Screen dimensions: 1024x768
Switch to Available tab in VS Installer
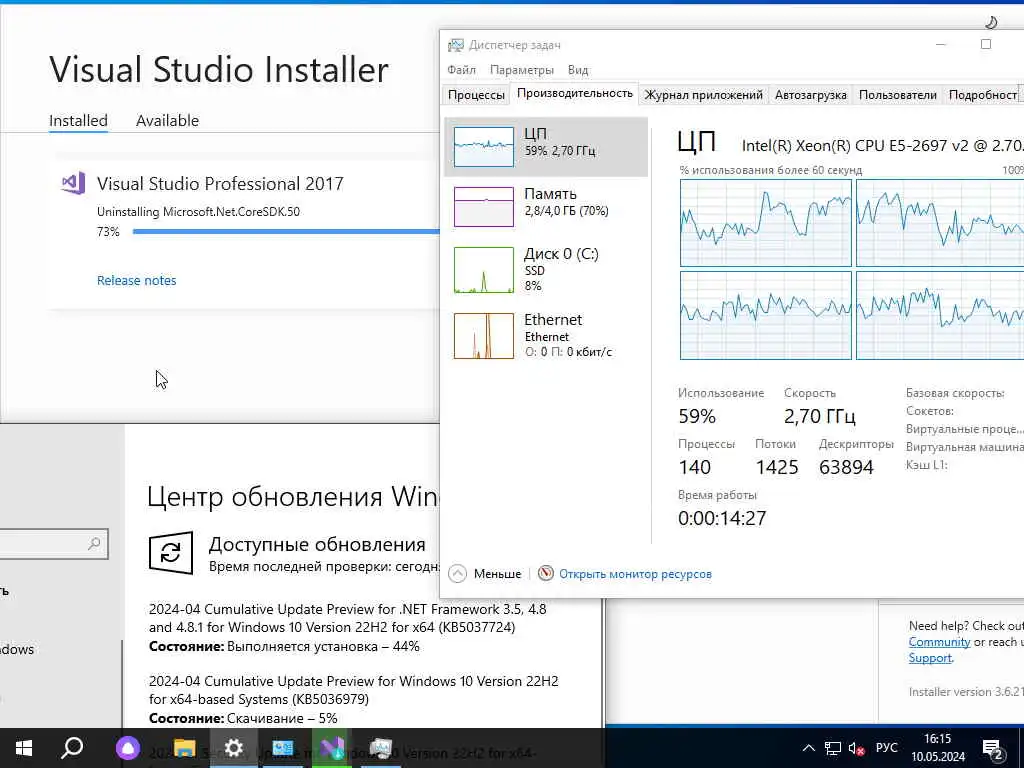tap(167, 121)
